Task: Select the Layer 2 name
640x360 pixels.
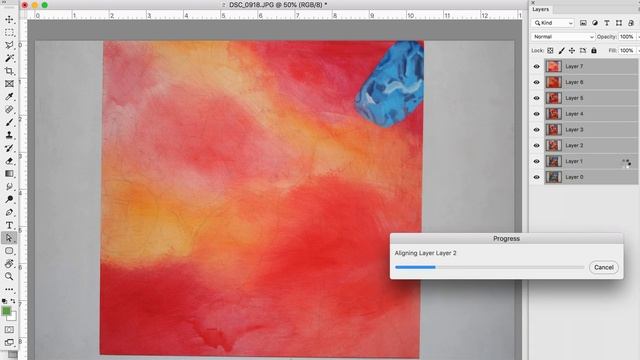Action: click(574, 146)
